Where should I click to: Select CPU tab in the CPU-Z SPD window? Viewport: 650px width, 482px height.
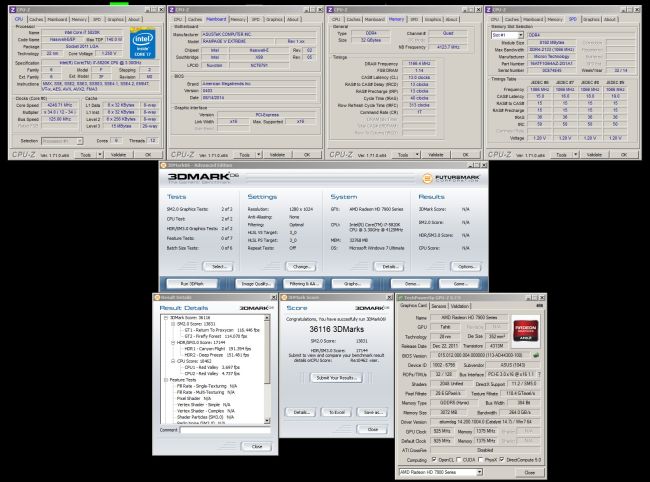point(495,19)
